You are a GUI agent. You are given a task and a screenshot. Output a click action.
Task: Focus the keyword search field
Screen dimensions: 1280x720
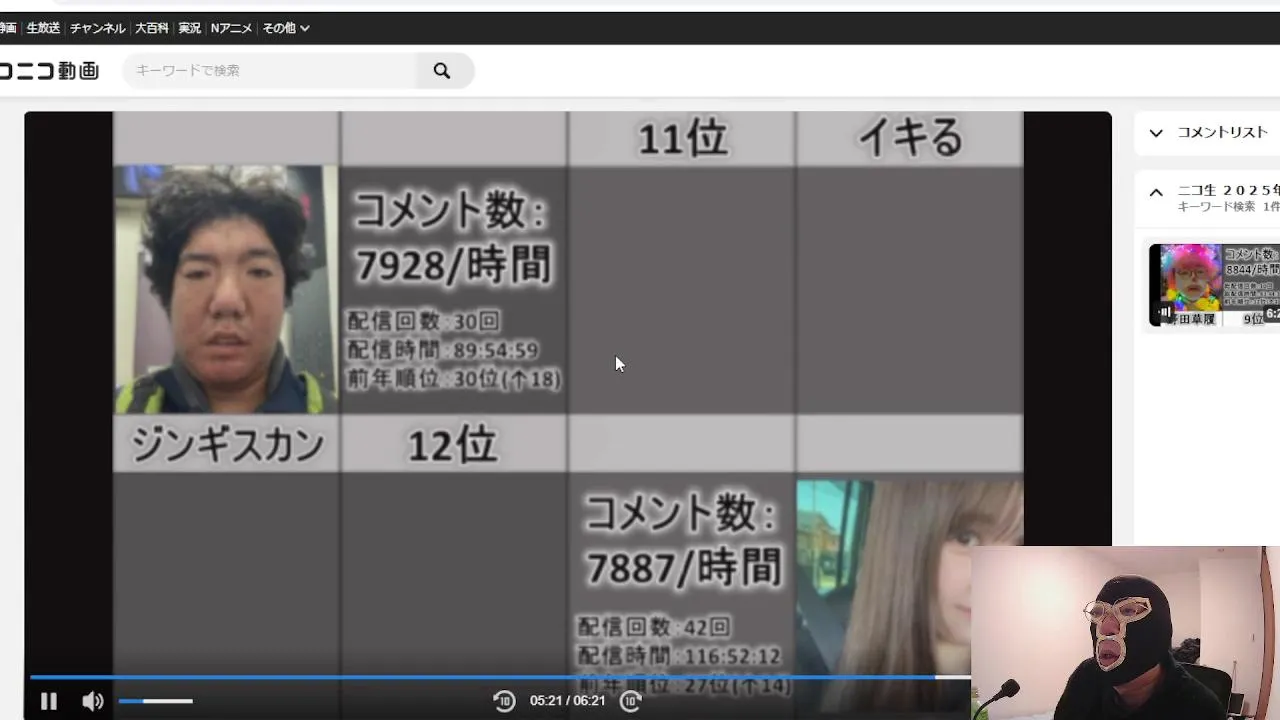[272, 71]
